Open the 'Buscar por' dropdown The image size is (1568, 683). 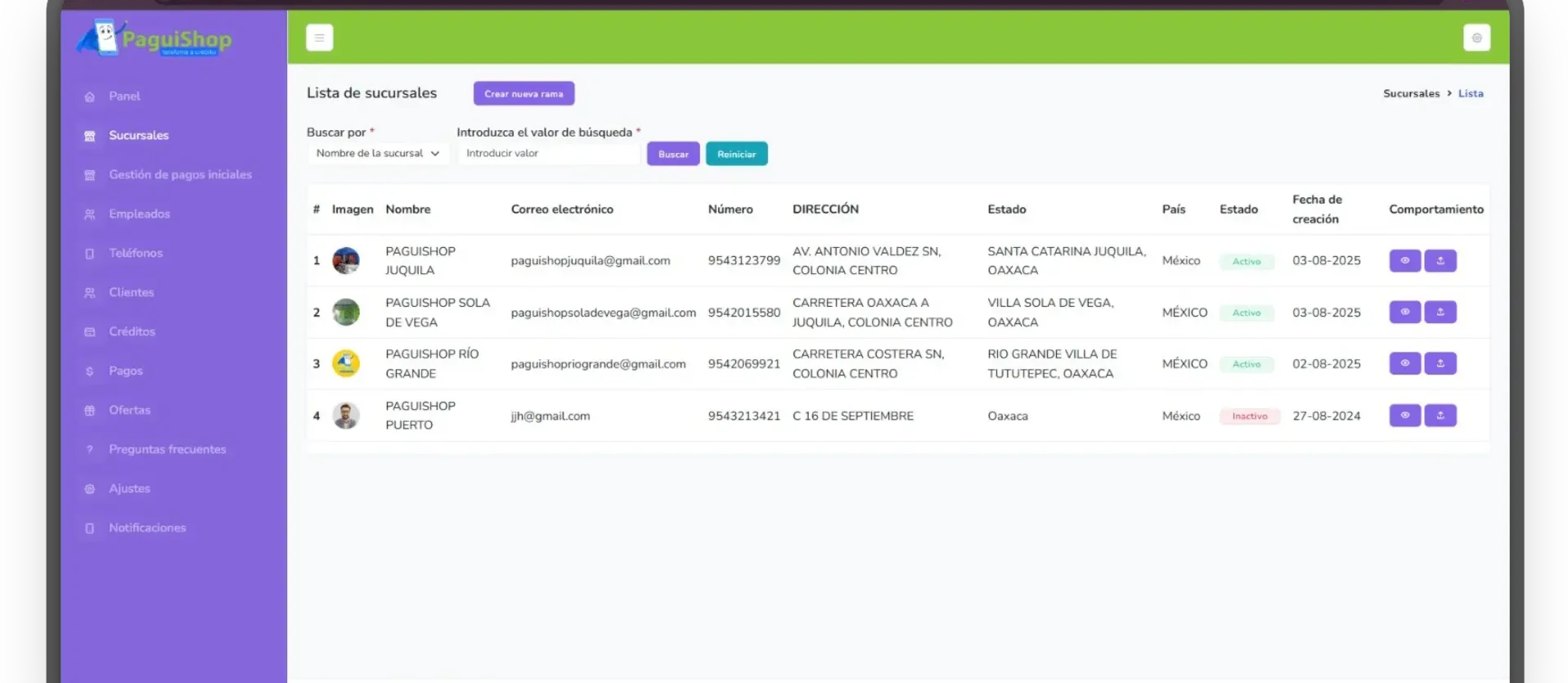pyautogui.click(x=378, y=154)
